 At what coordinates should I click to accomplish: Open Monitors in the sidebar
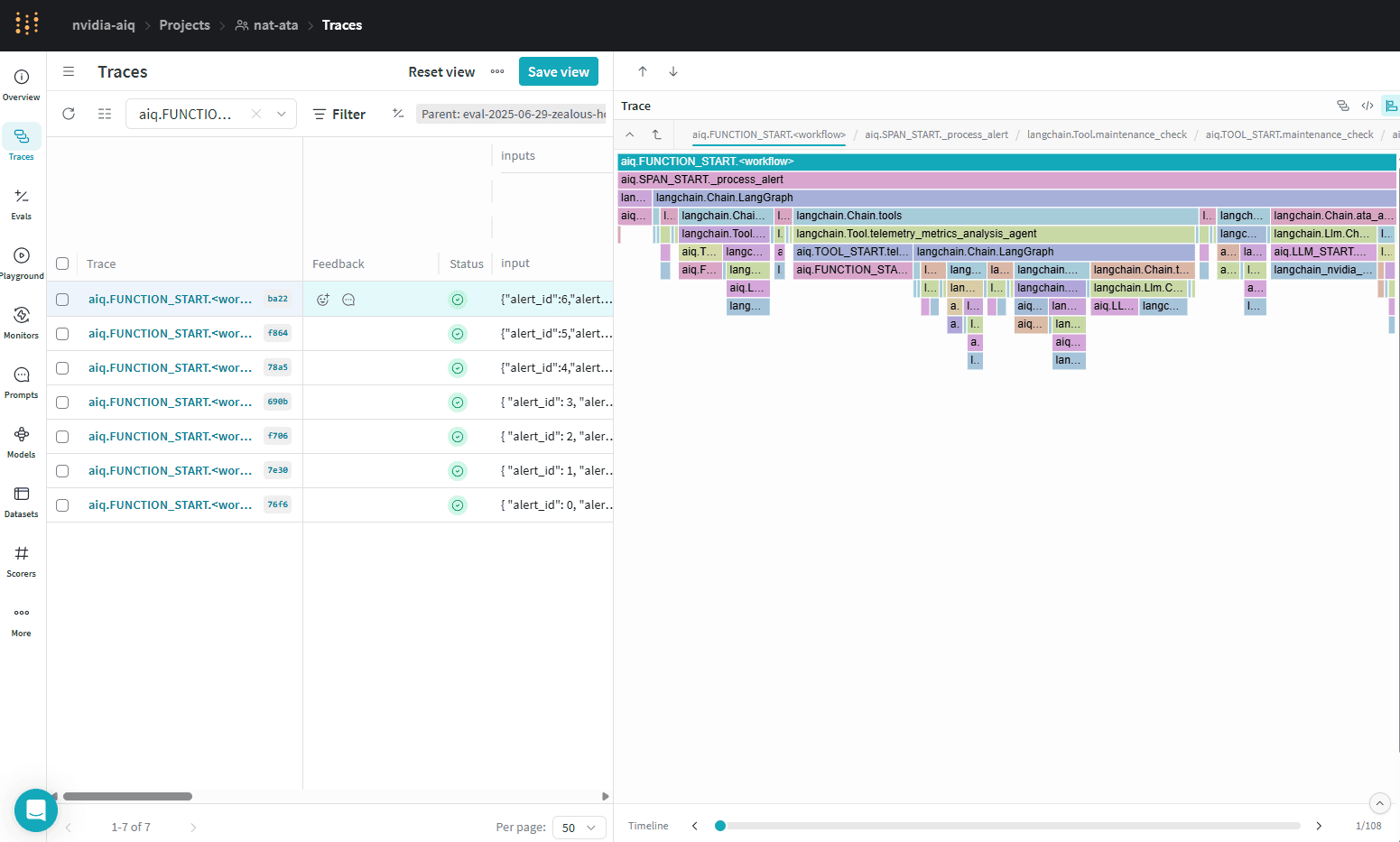click(22, 322)
